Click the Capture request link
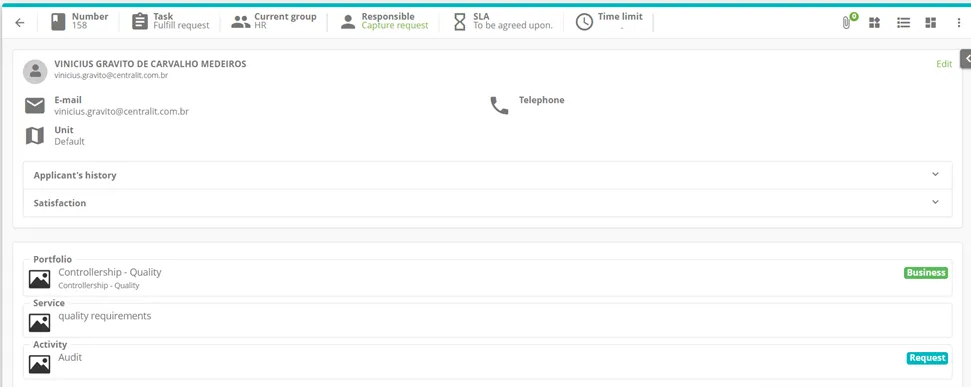971x387 pixels. click(394, 26)
